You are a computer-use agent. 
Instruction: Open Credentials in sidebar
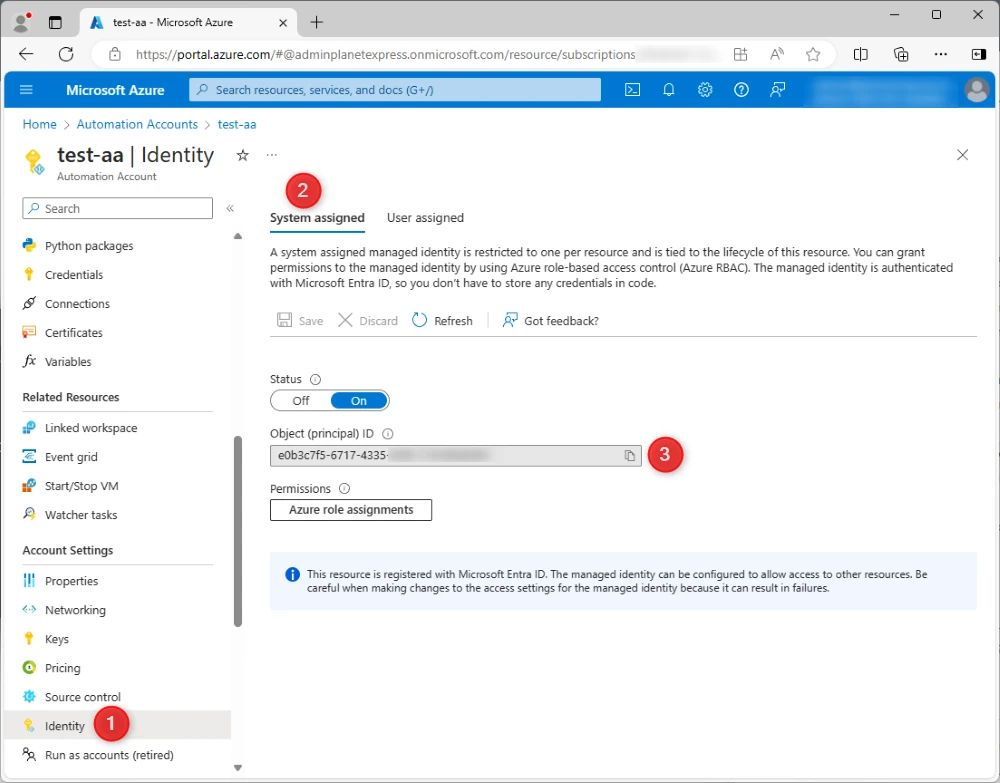coord(74,275)
